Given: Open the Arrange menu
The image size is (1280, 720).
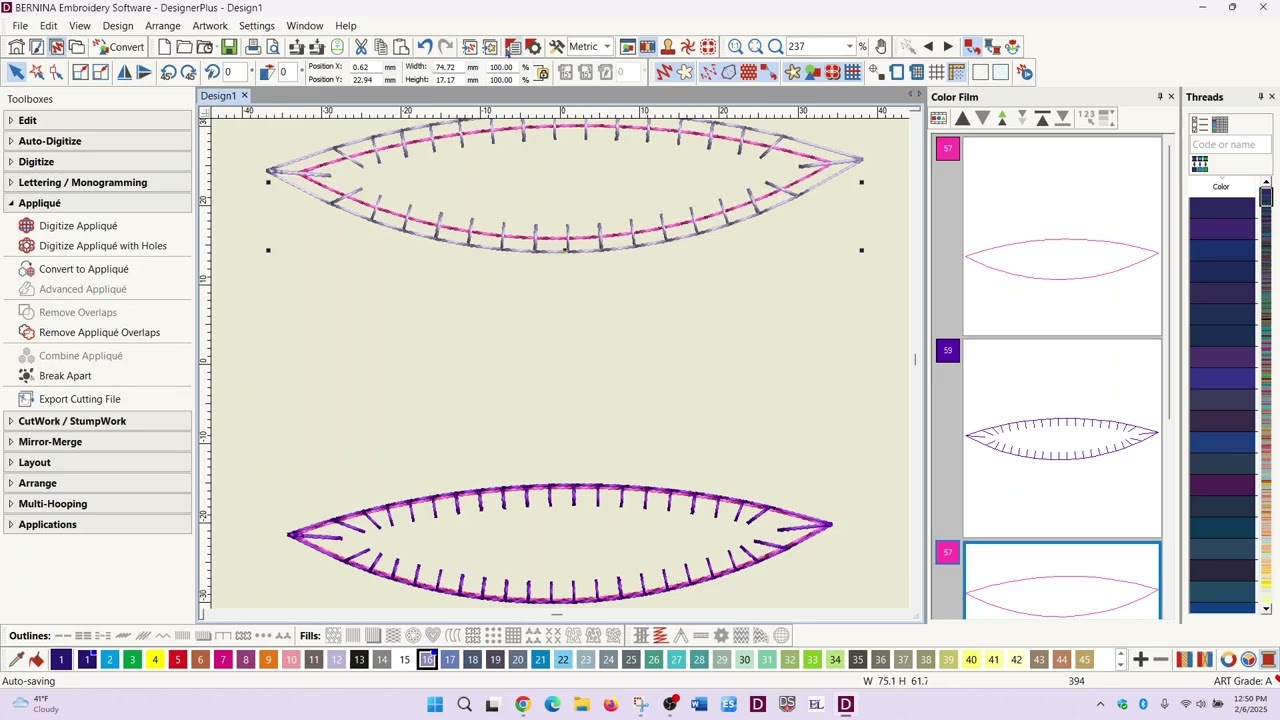Looking at the screenshot, I should [x=163, y=26].
